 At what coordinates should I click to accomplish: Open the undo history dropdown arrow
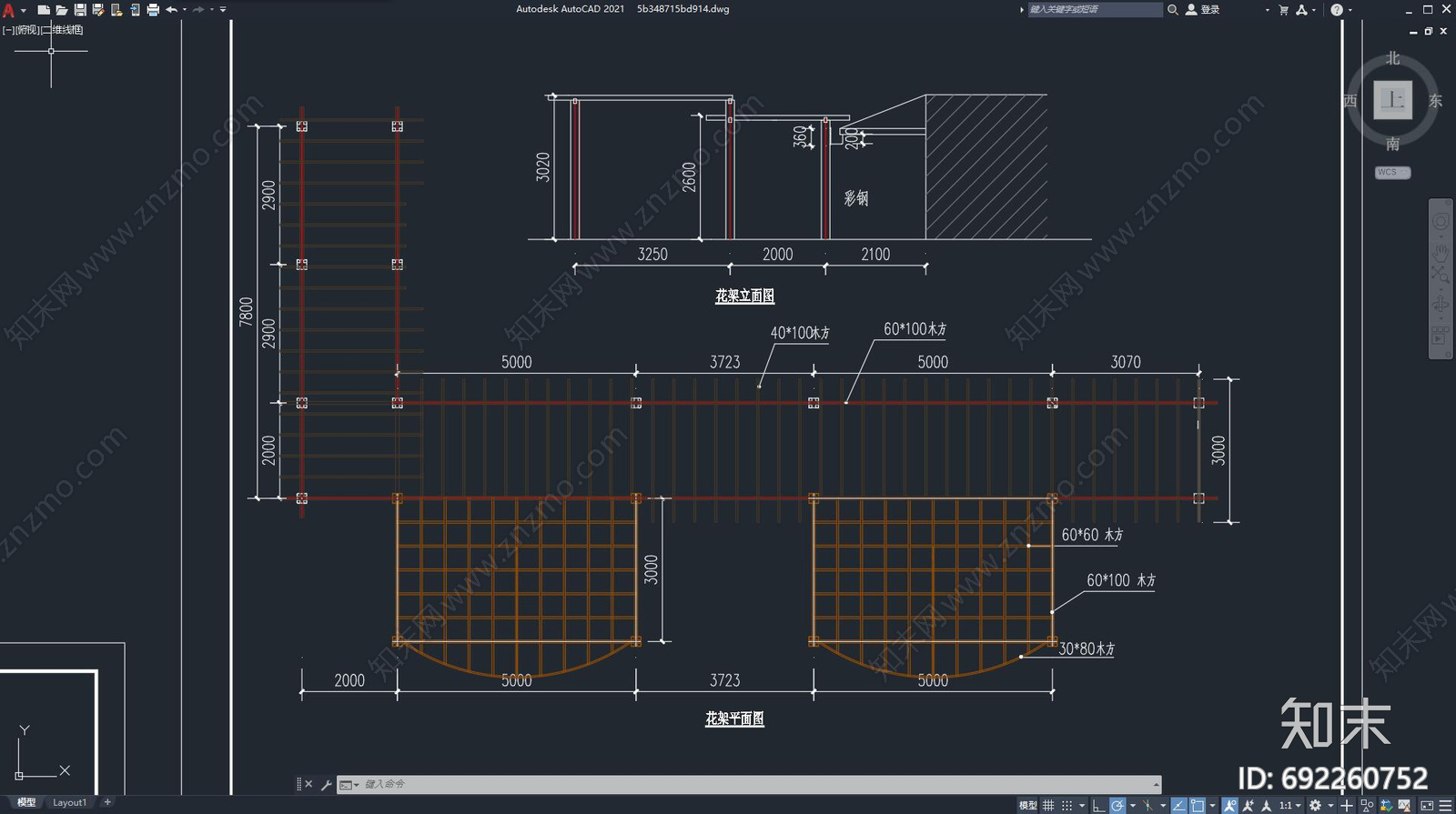point(185,10)
